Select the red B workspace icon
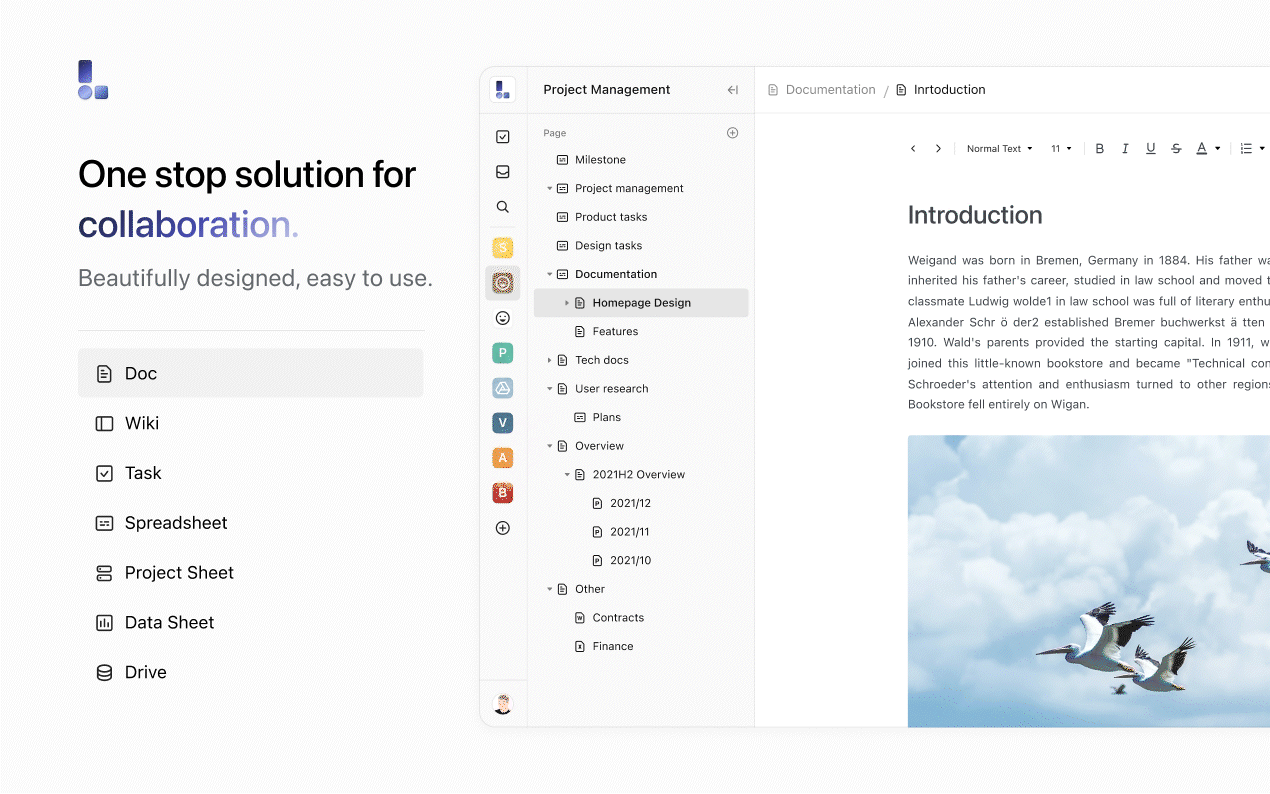The width and height of the screenshot is (1270, 794). pos(503,493)
